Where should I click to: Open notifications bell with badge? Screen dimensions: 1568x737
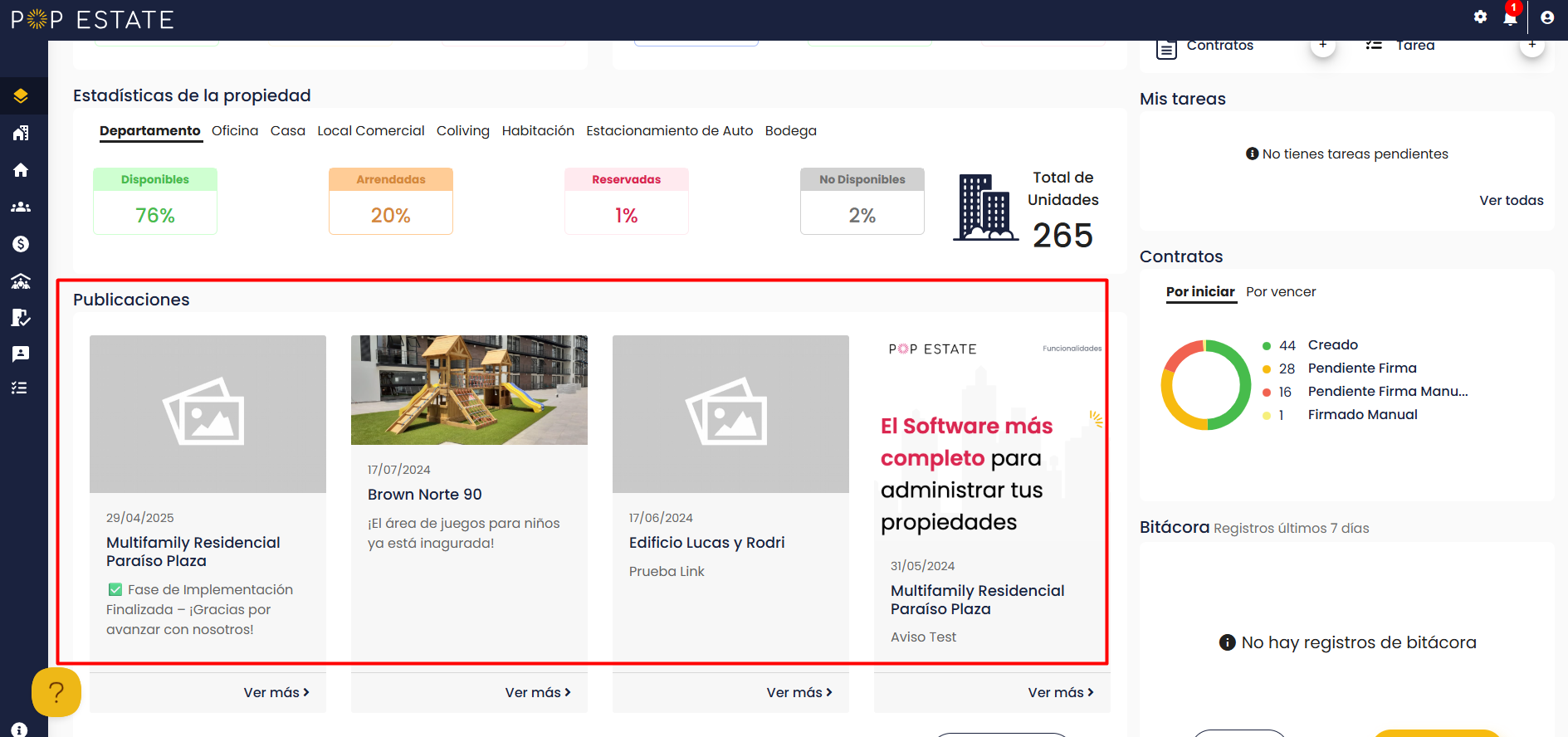[x=1511, y=17]
